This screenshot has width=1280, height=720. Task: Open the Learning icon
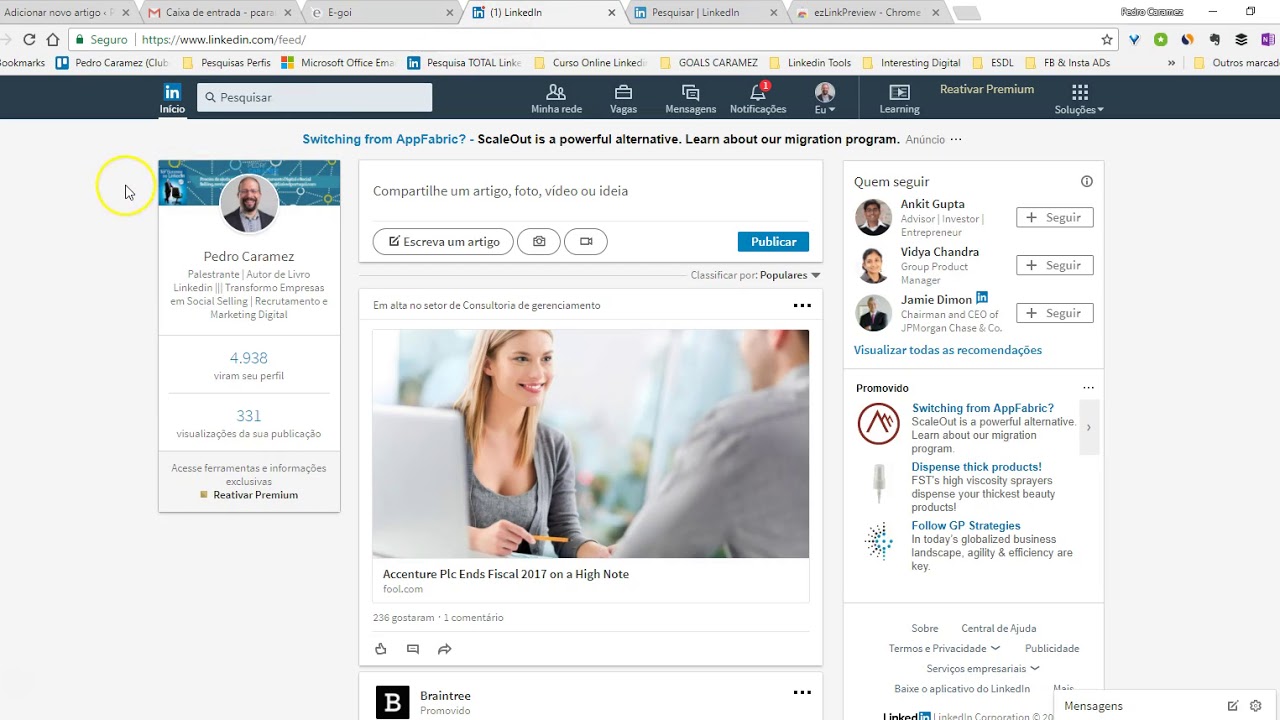coord(899,98)
